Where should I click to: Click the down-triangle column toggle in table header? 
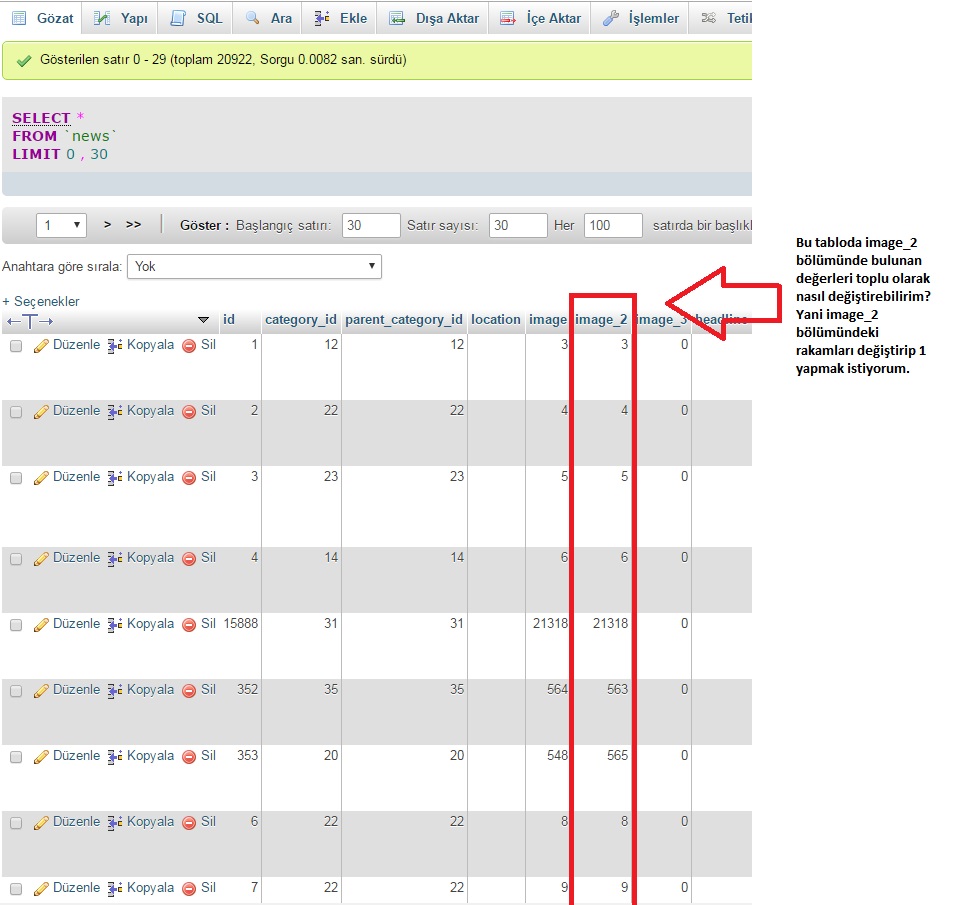pos(203,320)
